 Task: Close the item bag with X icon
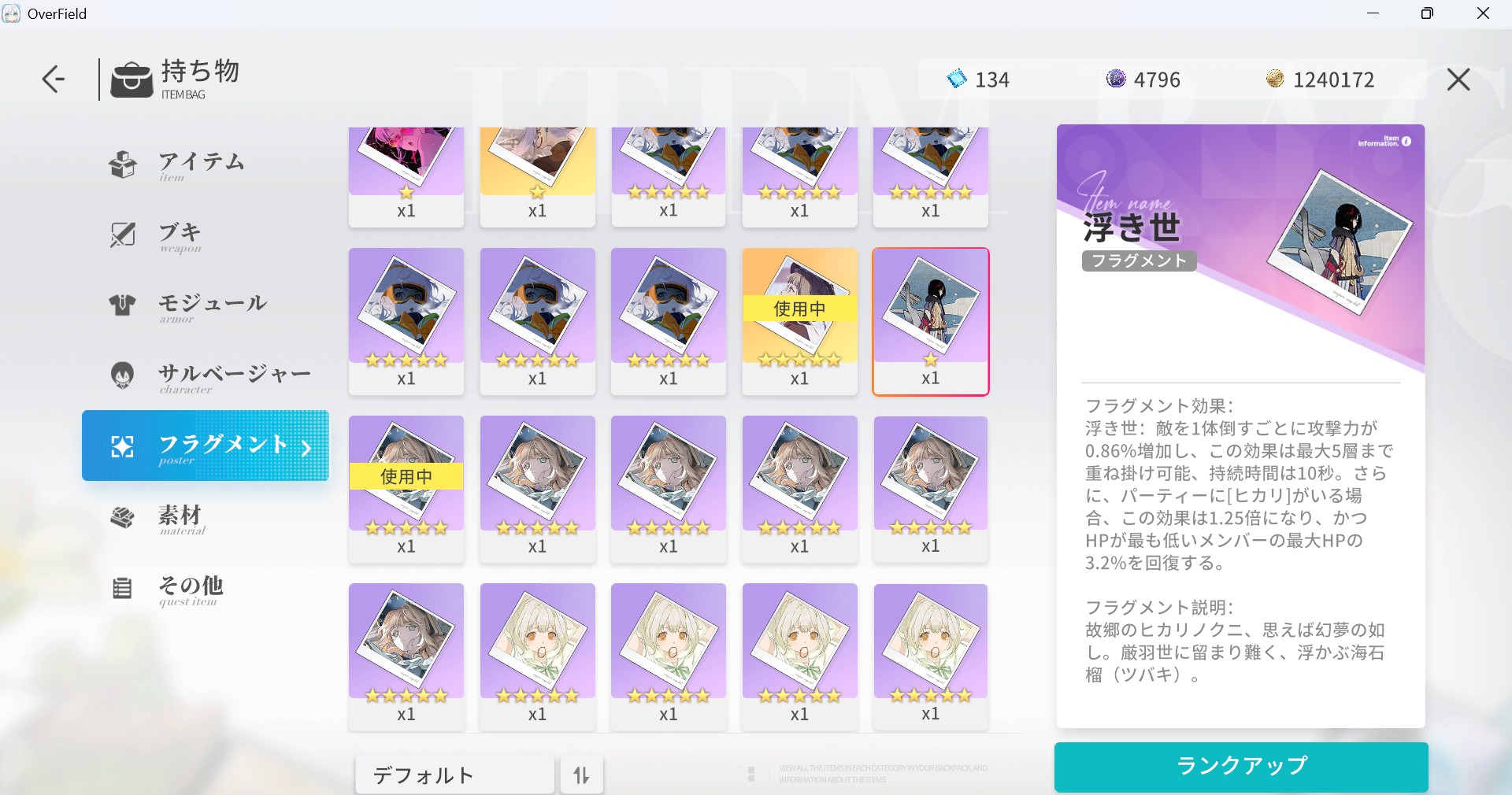(x=1458, y=79)
